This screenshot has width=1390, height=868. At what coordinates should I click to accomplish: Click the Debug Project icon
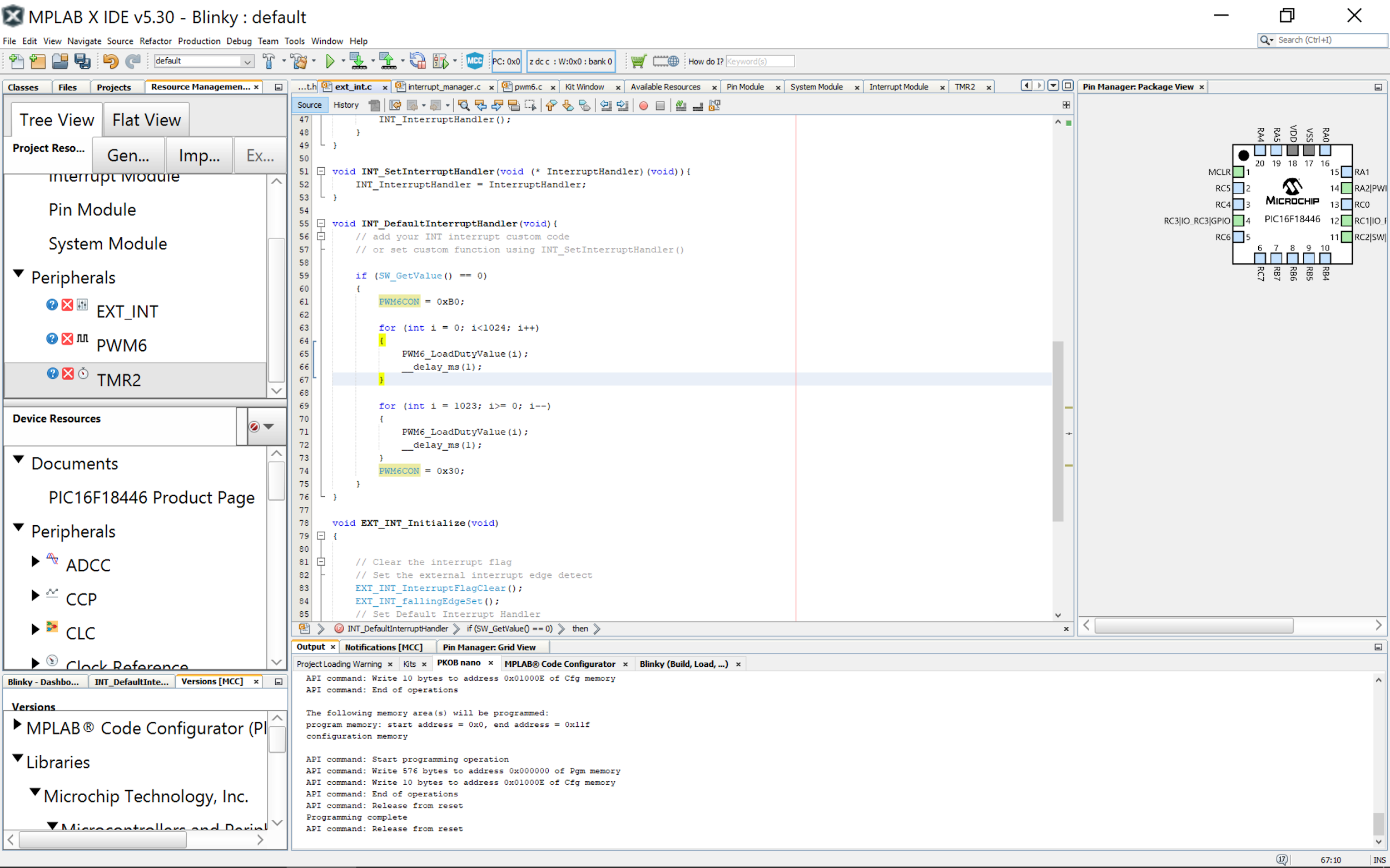[440, 61]
